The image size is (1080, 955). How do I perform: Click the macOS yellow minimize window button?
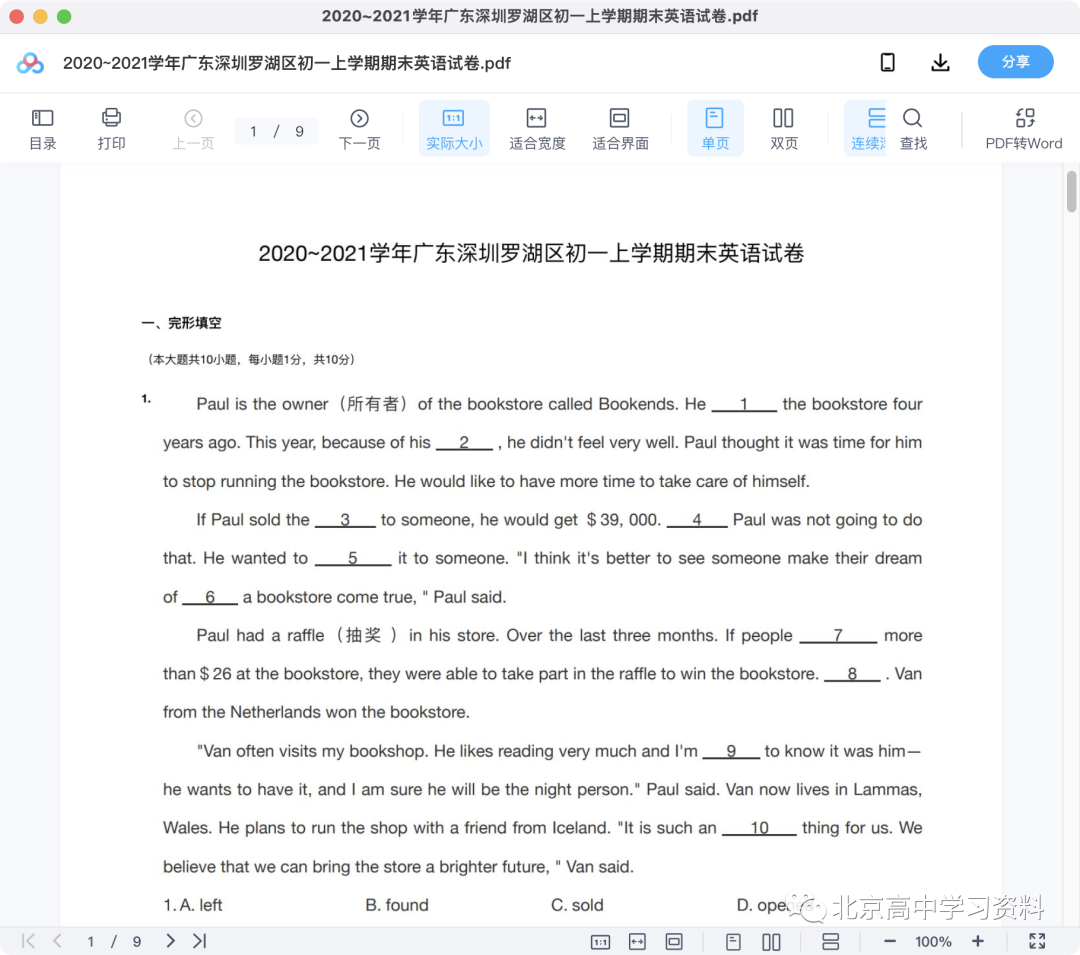pos(40,17)
